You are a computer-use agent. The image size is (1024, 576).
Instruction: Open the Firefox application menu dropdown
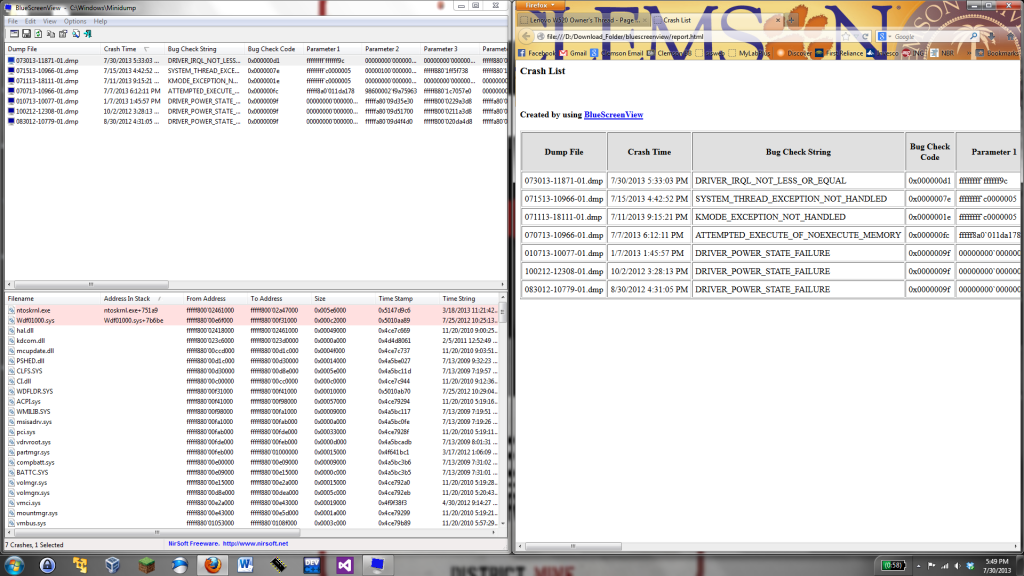pos(539,5)
